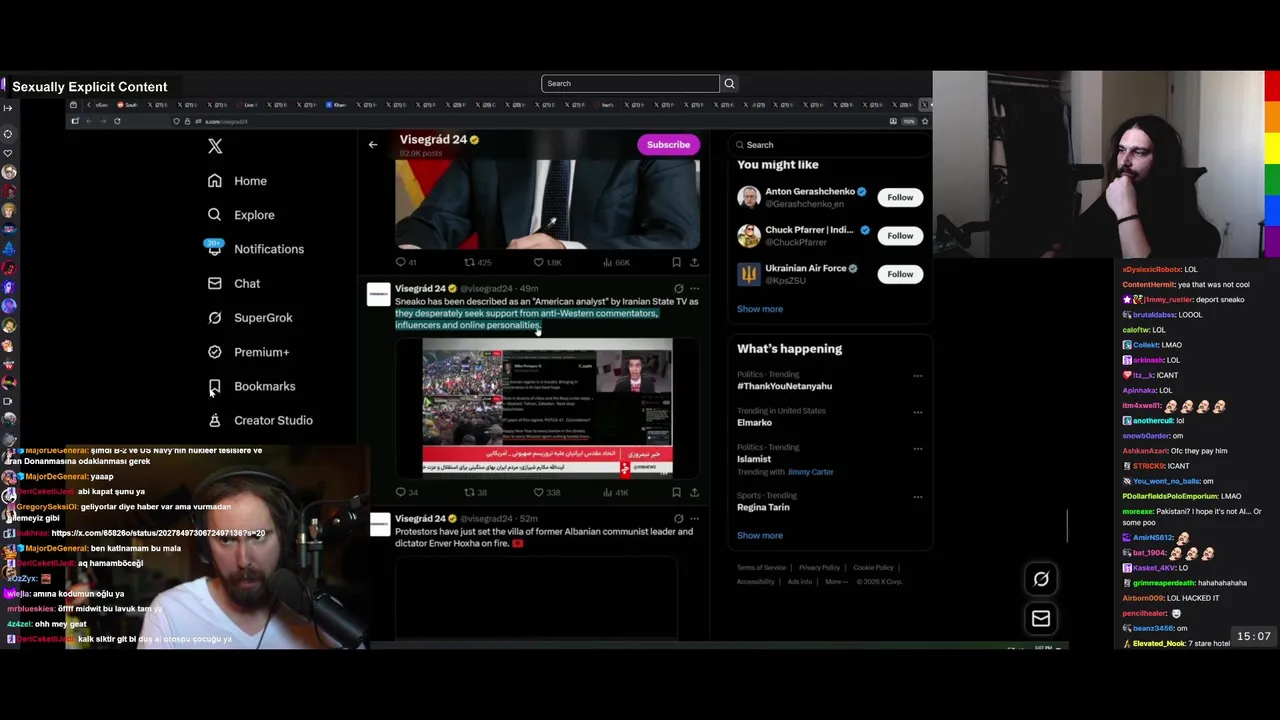Click the SuperGrok icon in sidebar
Image resolution: width=1280 pixels, height=720 pixels.
pyautogui.click(x=214, y=318)
